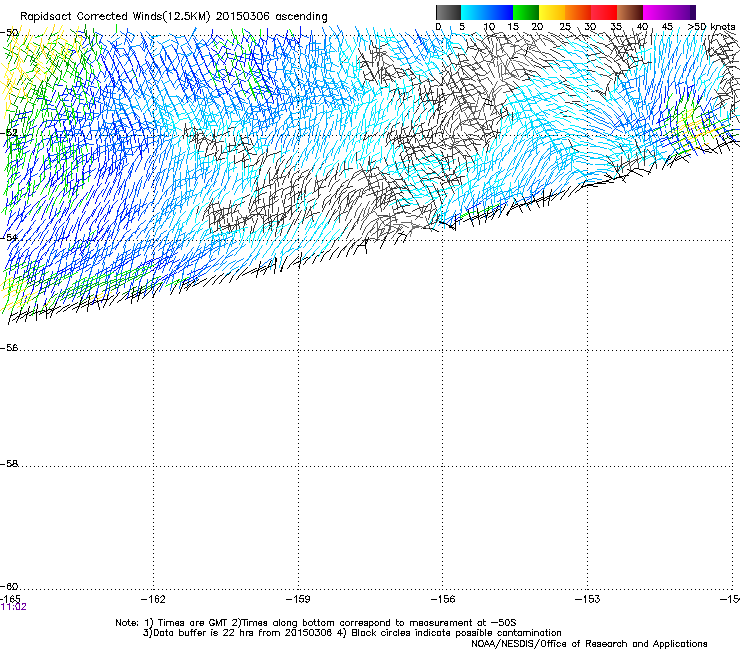Click the '-52' latitude axis label

point(9,133)
